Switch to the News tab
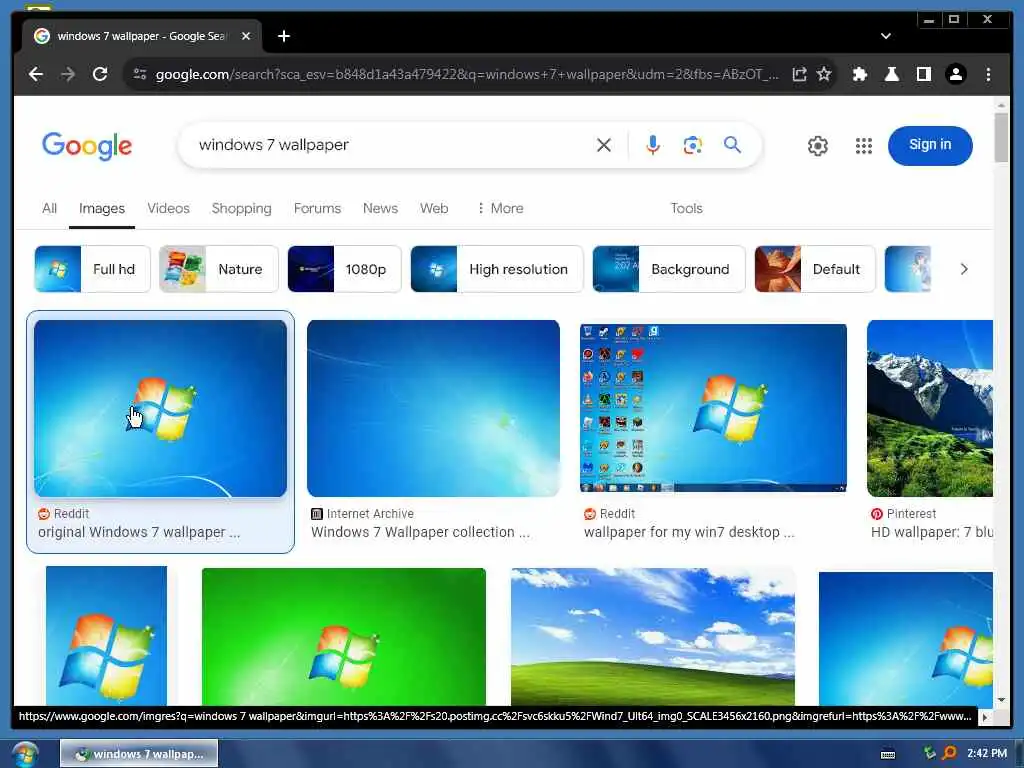1024x768 pixels. click(x=380, y=208)
